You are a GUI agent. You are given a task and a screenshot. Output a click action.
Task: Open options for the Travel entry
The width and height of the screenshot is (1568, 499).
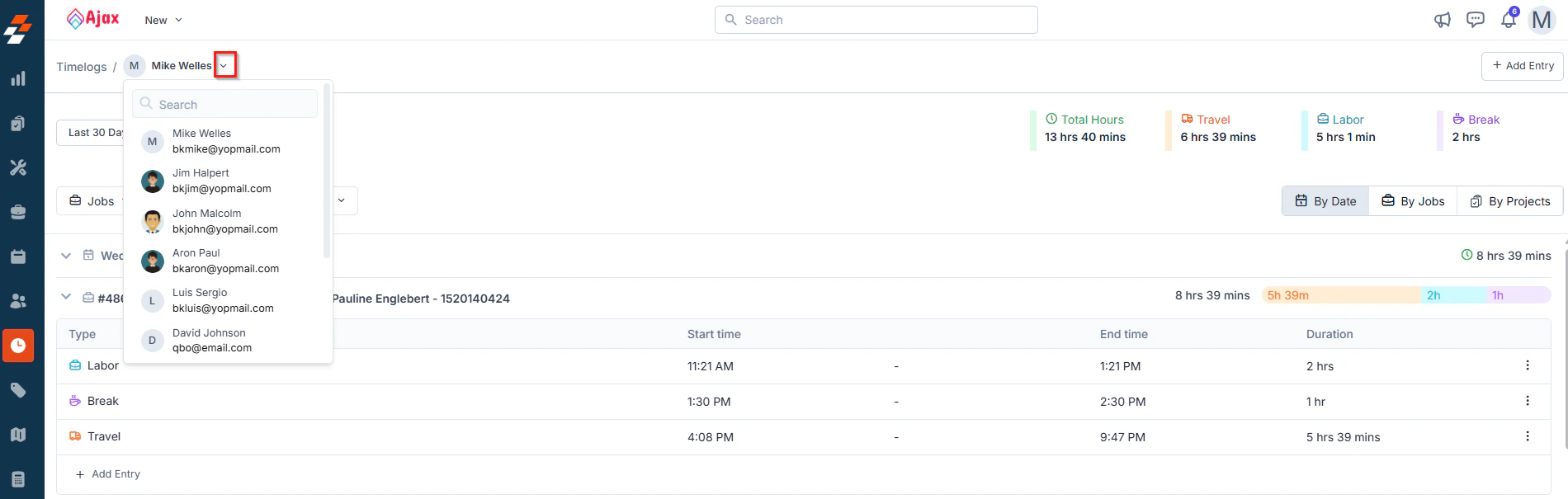click(x=1528, y=436)
